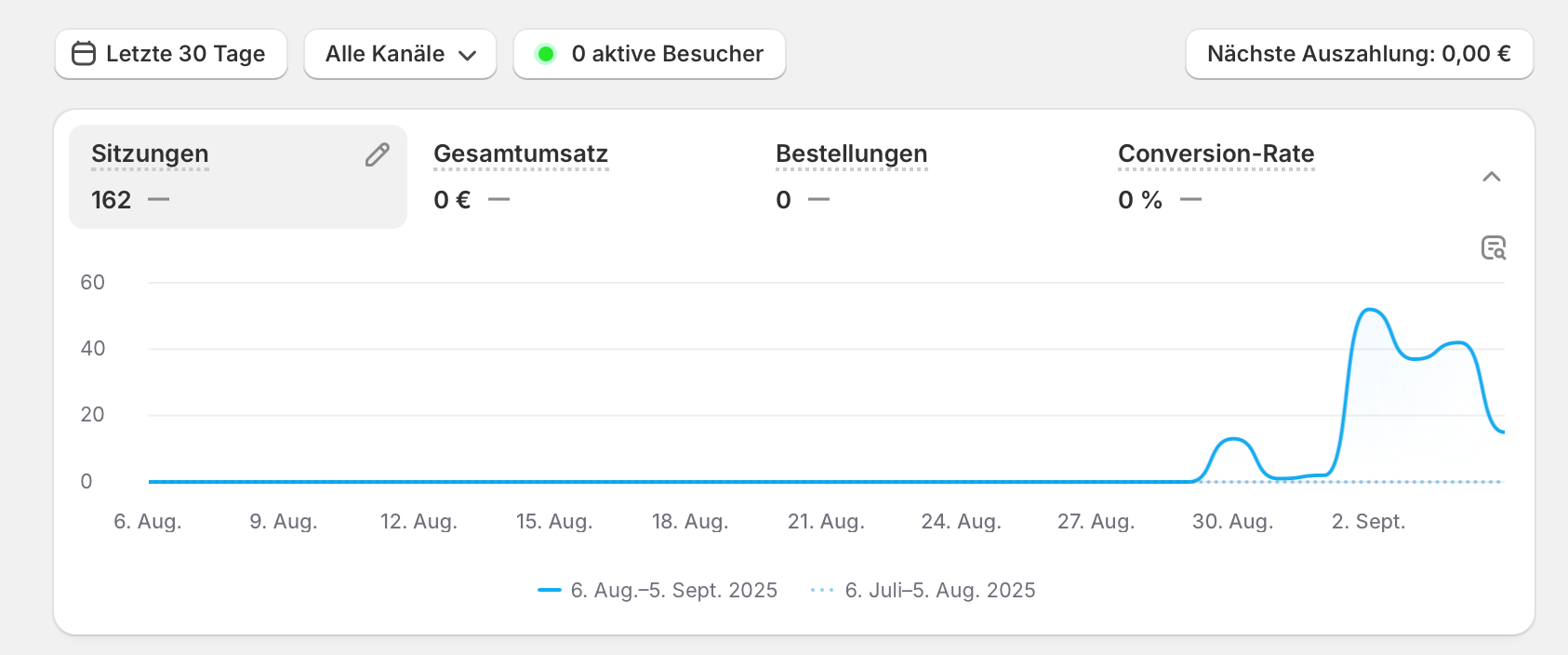Click the 162 sessions value

[111, 200]
